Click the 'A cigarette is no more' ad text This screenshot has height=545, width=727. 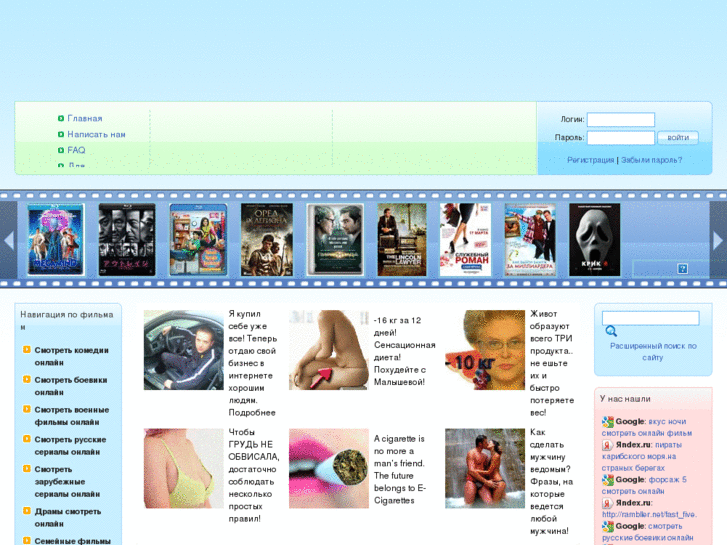400,469
